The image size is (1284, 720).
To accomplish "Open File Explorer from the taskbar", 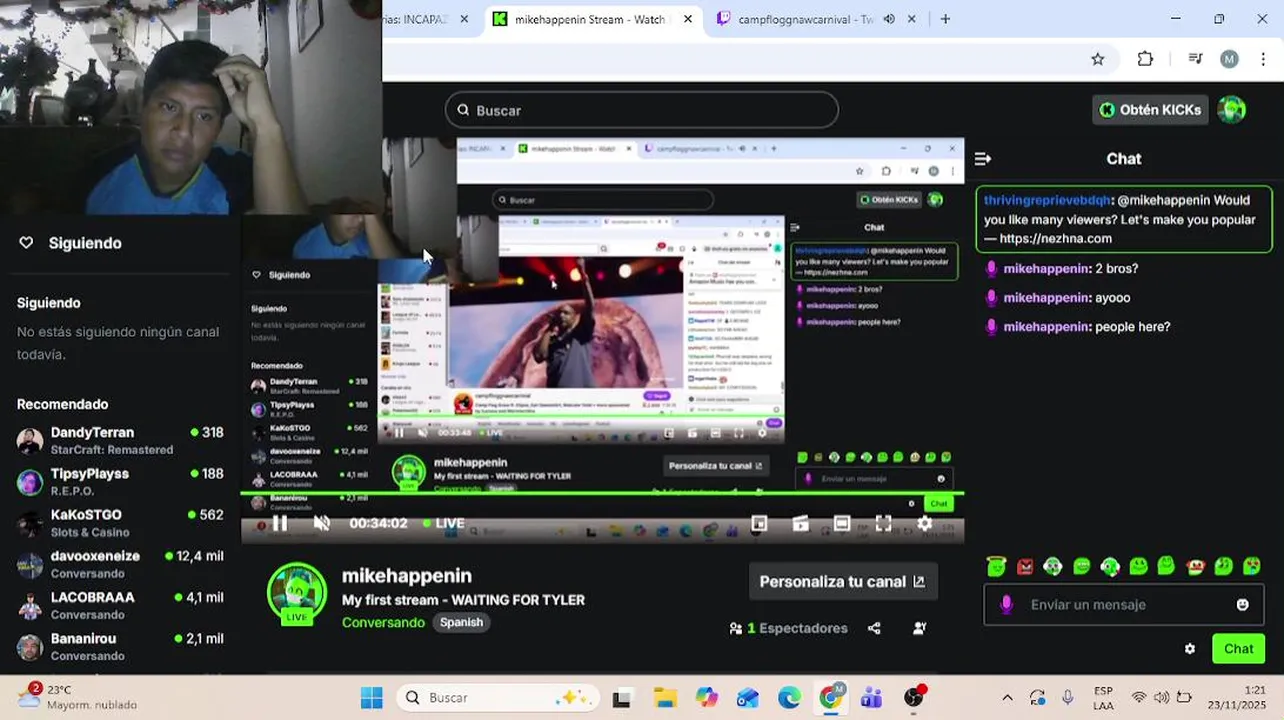I will click(x=665, y=698).
